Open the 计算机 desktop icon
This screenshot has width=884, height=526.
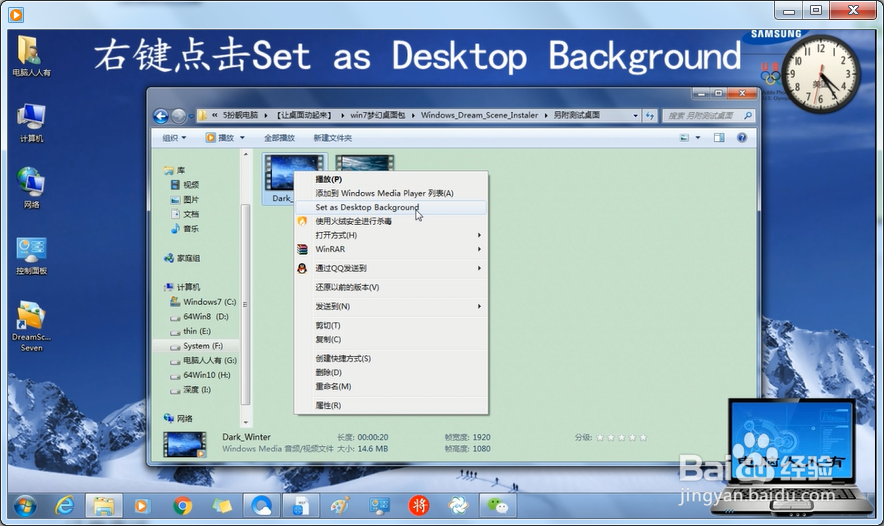click(x=31, y=123)
